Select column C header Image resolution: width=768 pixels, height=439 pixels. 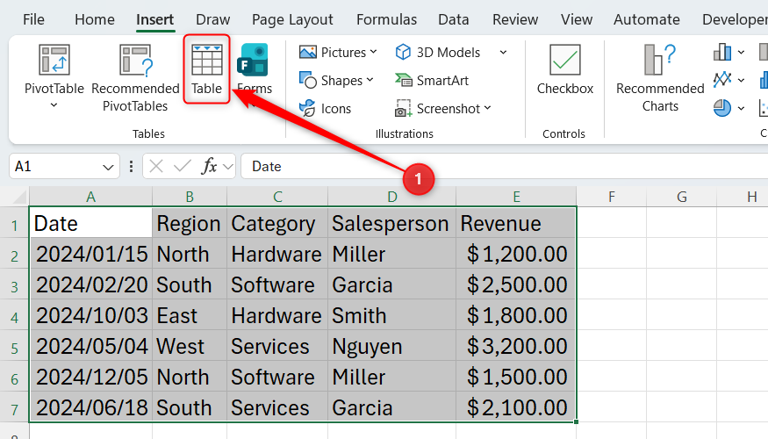point(277,197)
